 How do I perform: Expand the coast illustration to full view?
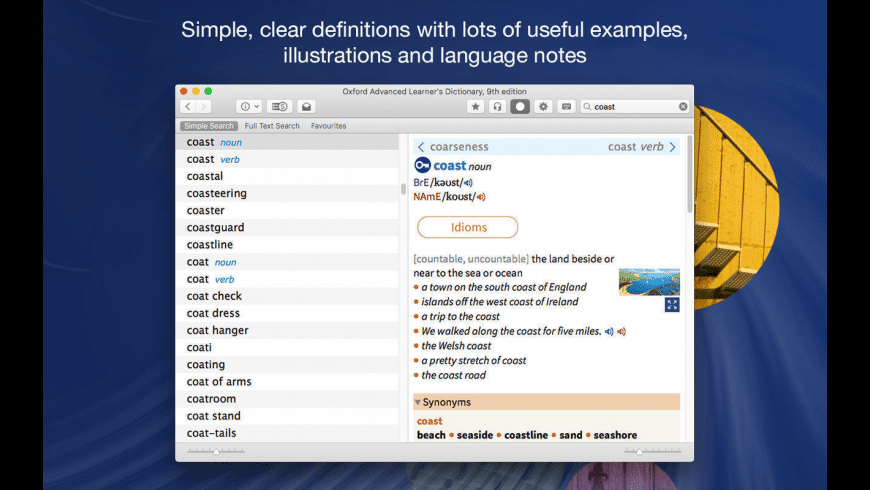[x=672, y=305]
